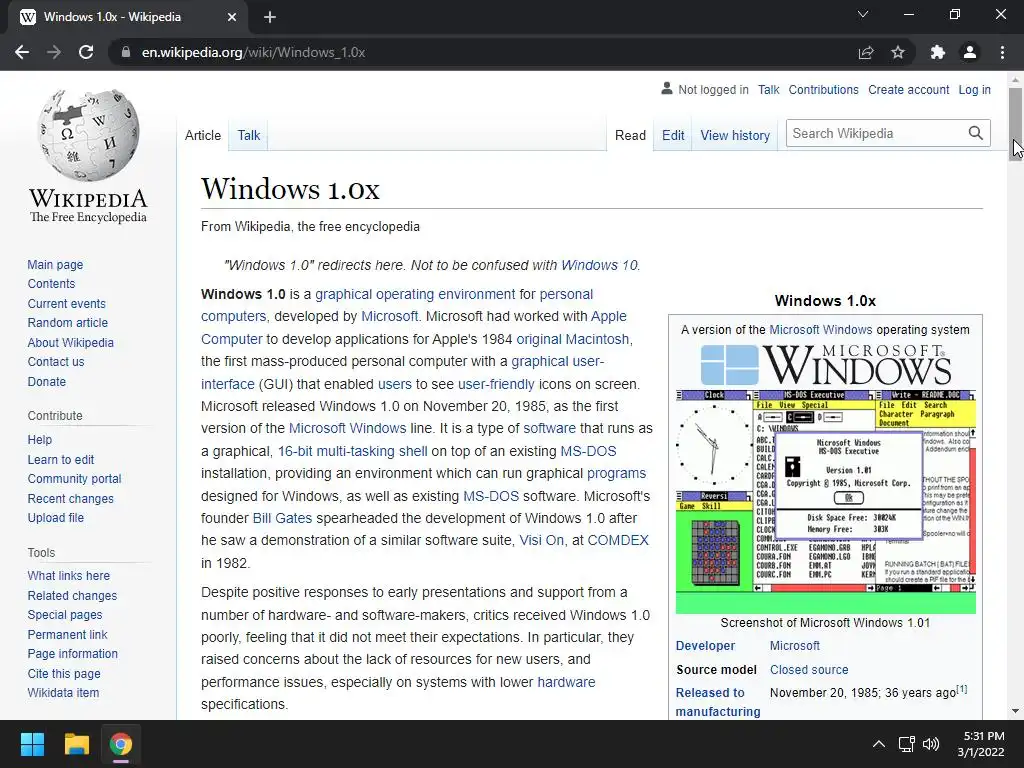This screenshot has width=1024, height=768.
Task: Open the Bill Gates article link
Action: pyautogui.click(x=282, y=519)
